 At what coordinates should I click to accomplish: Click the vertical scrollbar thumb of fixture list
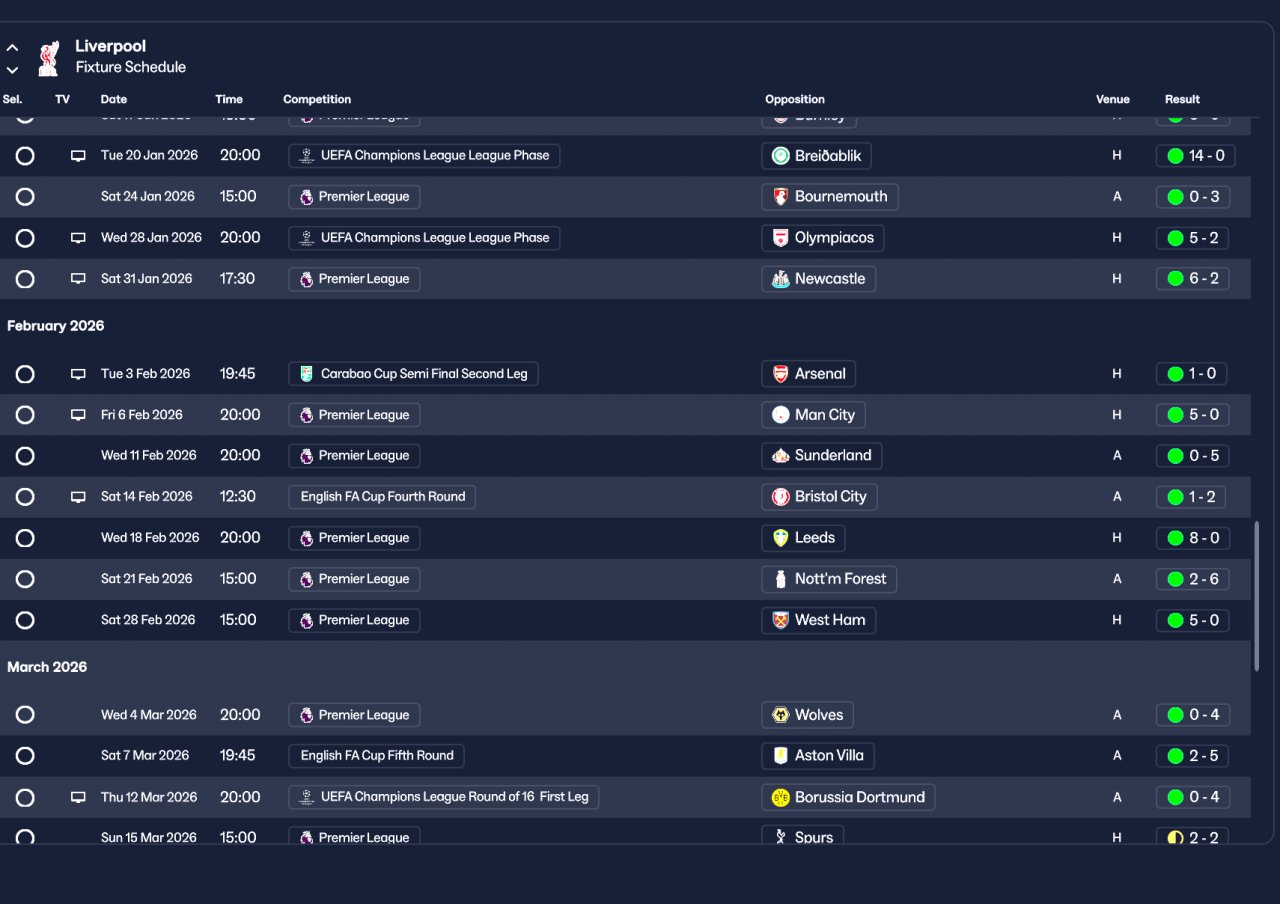click(x=1257, y=596)
